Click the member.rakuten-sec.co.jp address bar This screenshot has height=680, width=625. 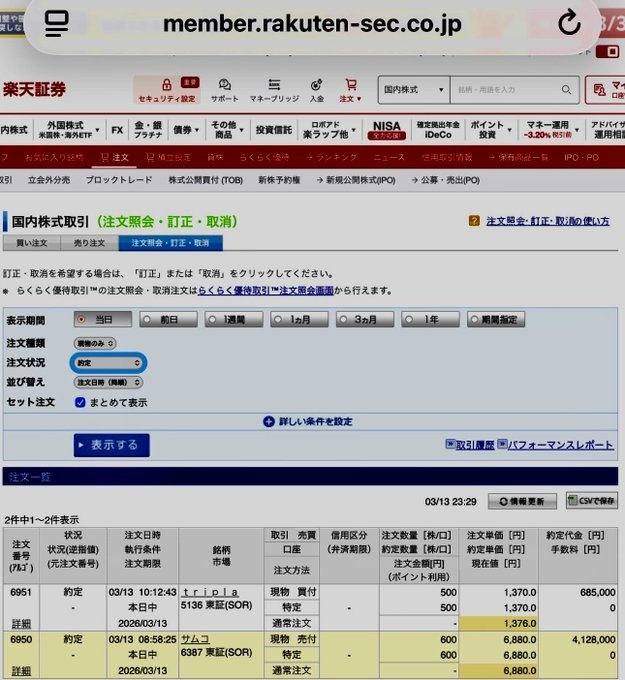(x=312, y=23)
